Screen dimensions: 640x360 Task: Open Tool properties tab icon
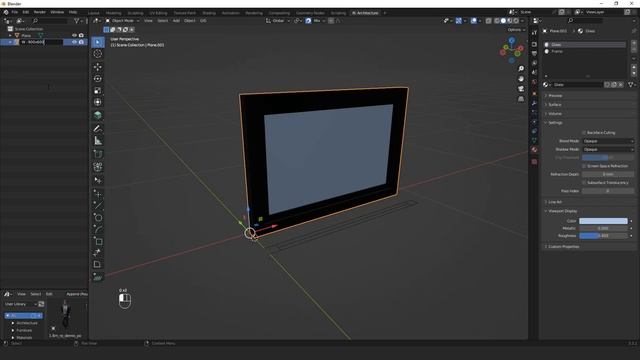[534, 33]
